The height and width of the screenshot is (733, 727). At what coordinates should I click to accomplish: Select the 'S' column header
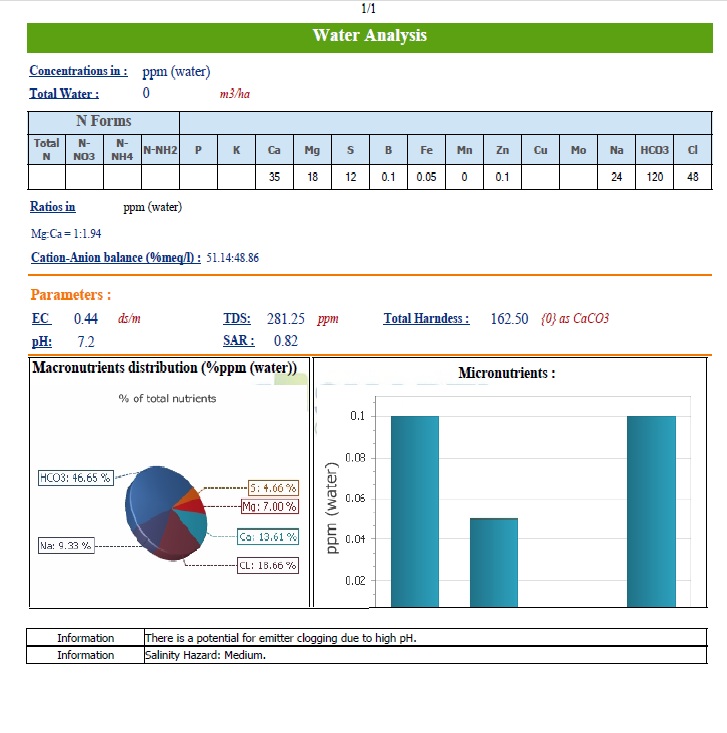tap(351, 150)
